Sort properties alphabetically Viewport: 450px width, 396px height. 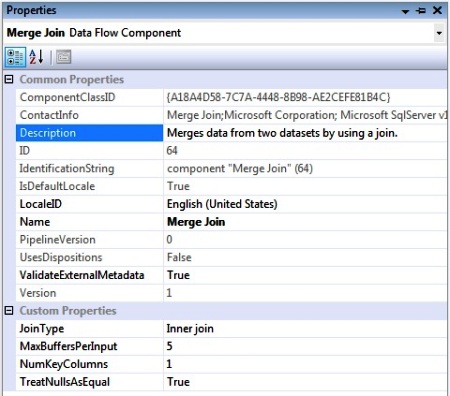coord(36,57)
